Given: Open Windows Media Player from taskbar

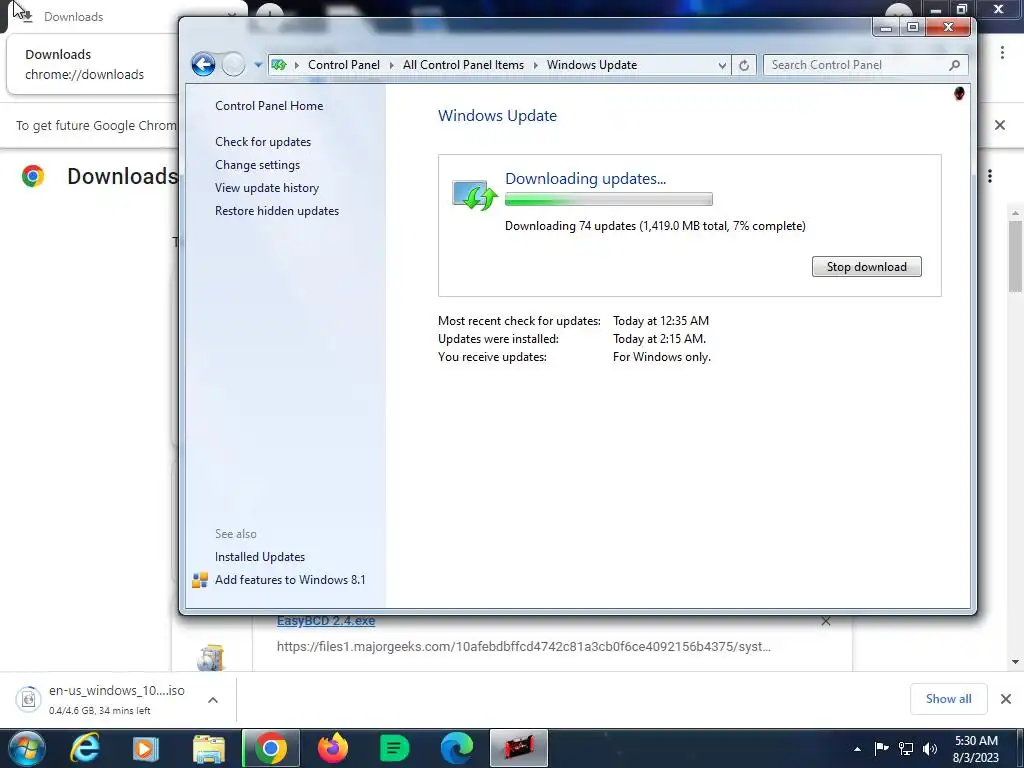Looking at the screenshot, I should [145, 748].
